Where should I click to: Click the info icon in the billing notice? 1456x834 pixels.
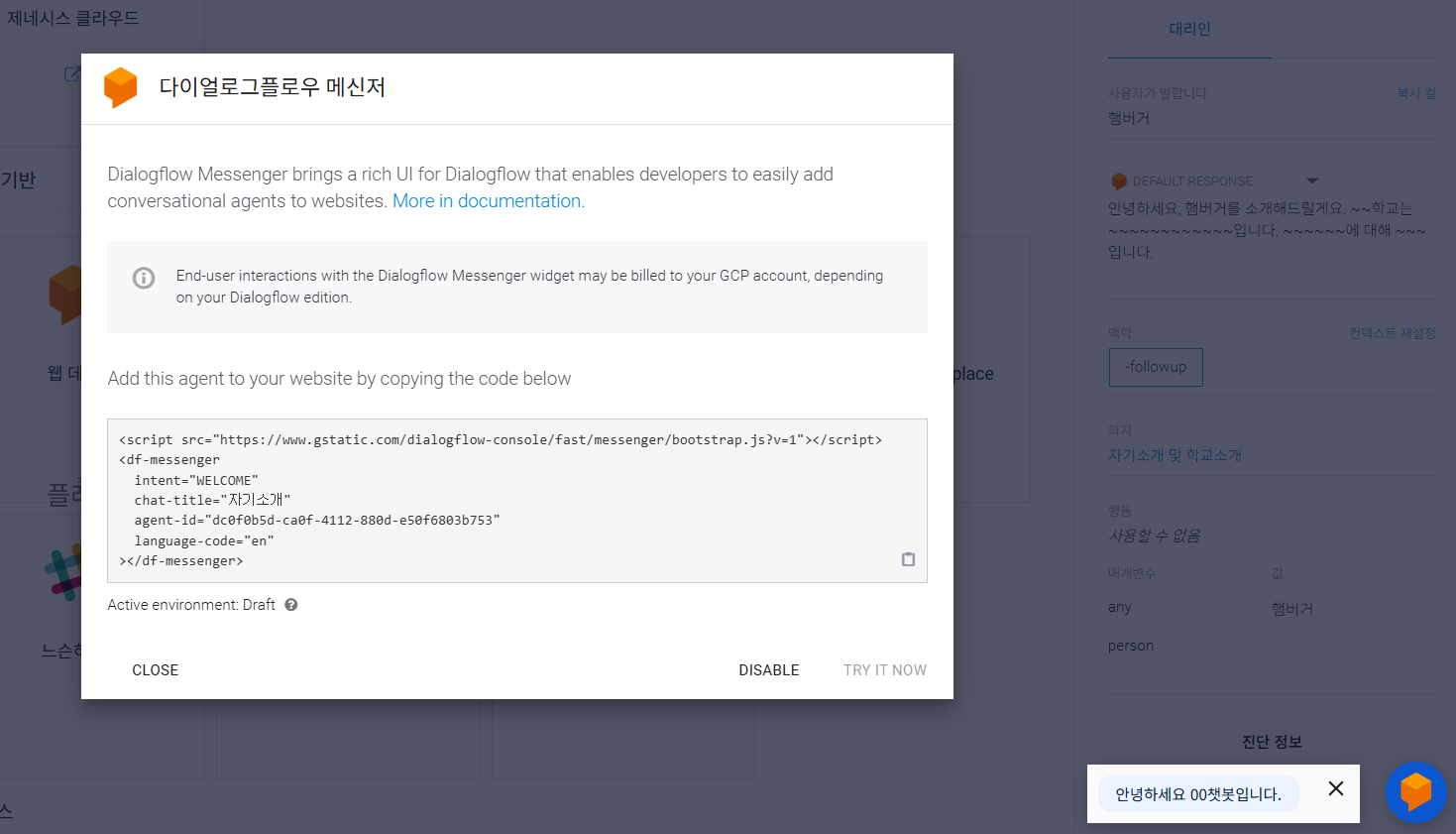click(x=144, y=278)
